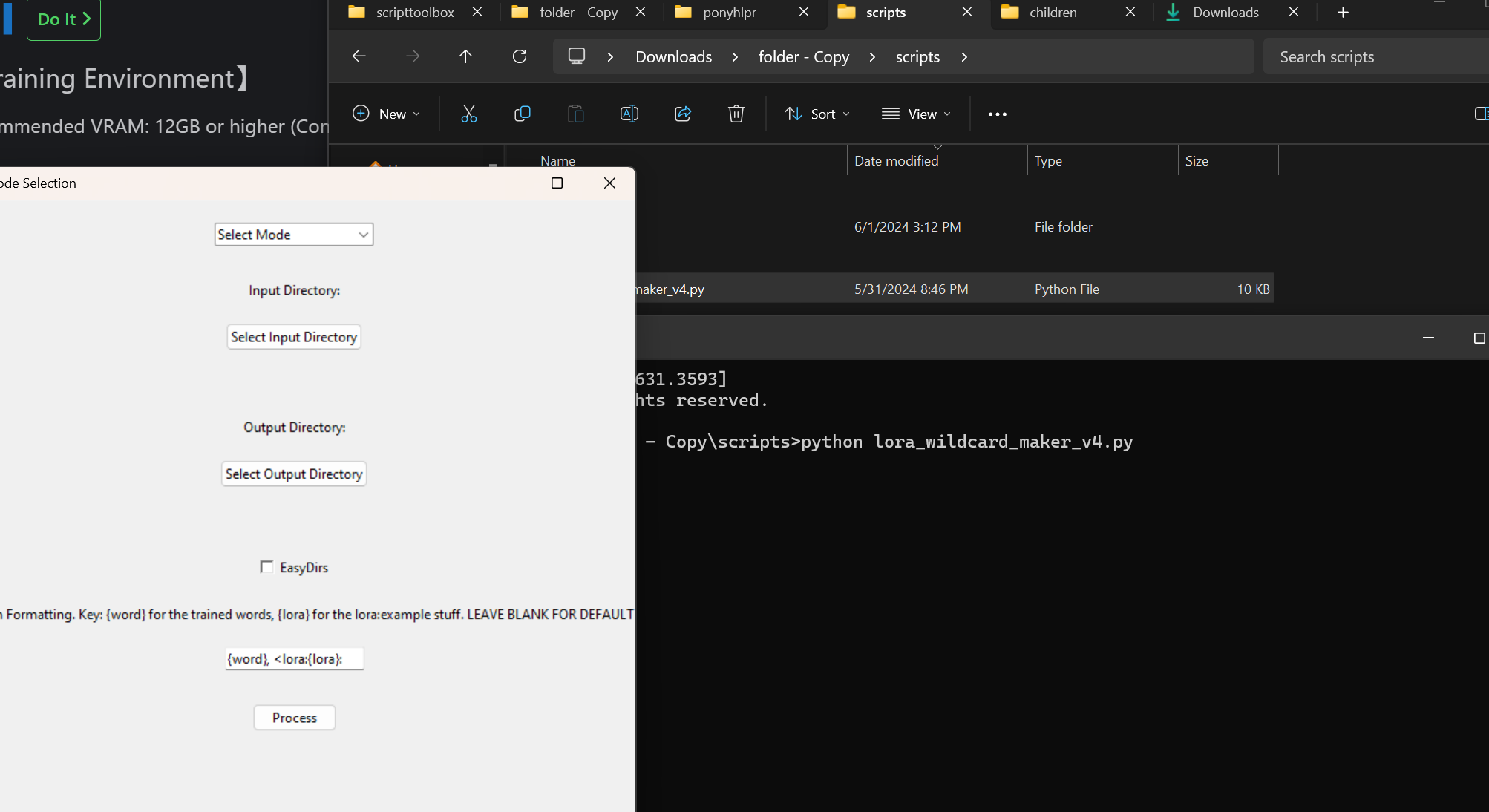The image size is (1489, 812).
Task: Open the See more options ellipsis
Action: [x=997, y=114]
